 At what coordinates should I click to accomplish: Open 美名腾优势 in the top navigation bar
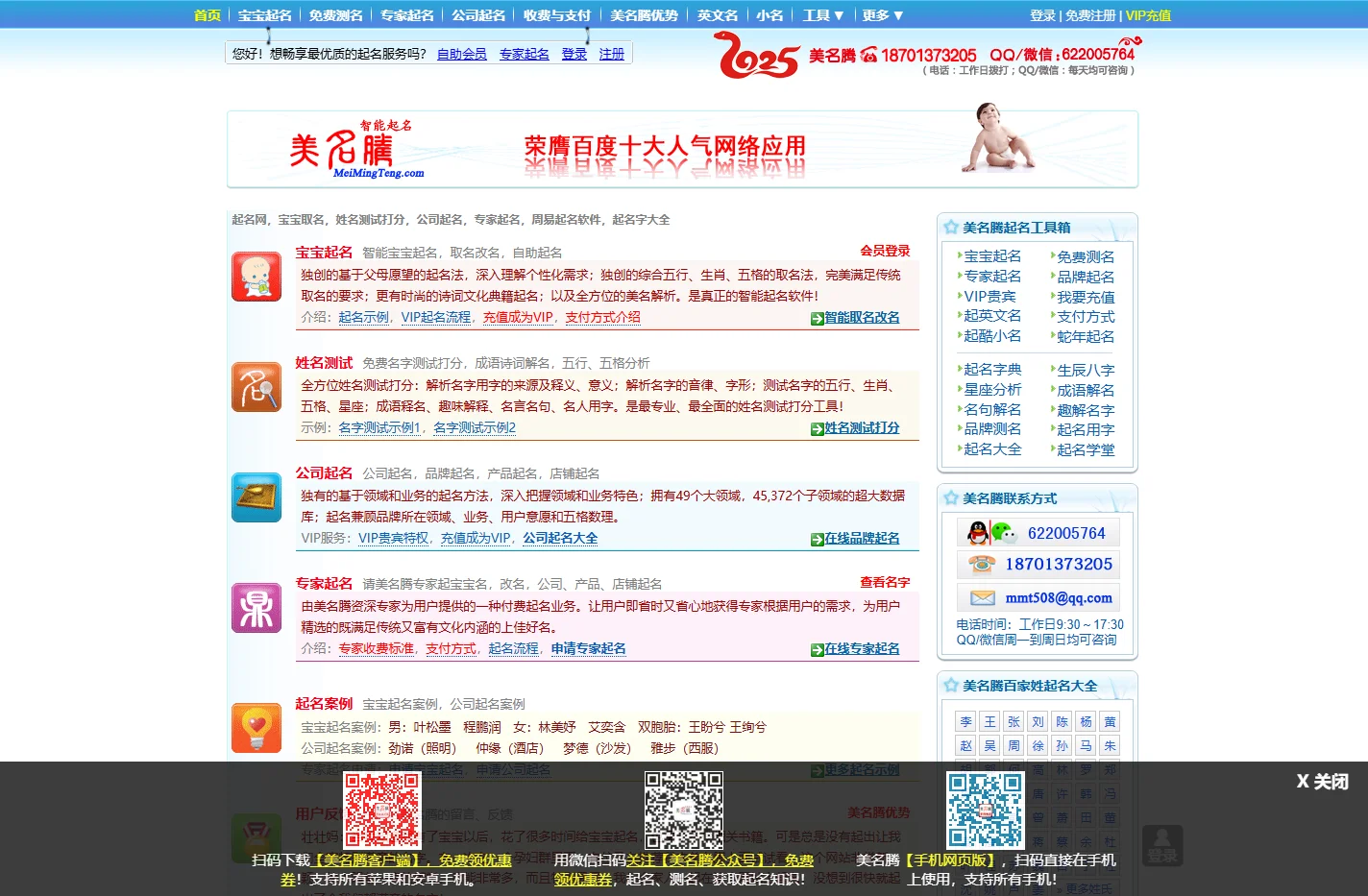645,15
